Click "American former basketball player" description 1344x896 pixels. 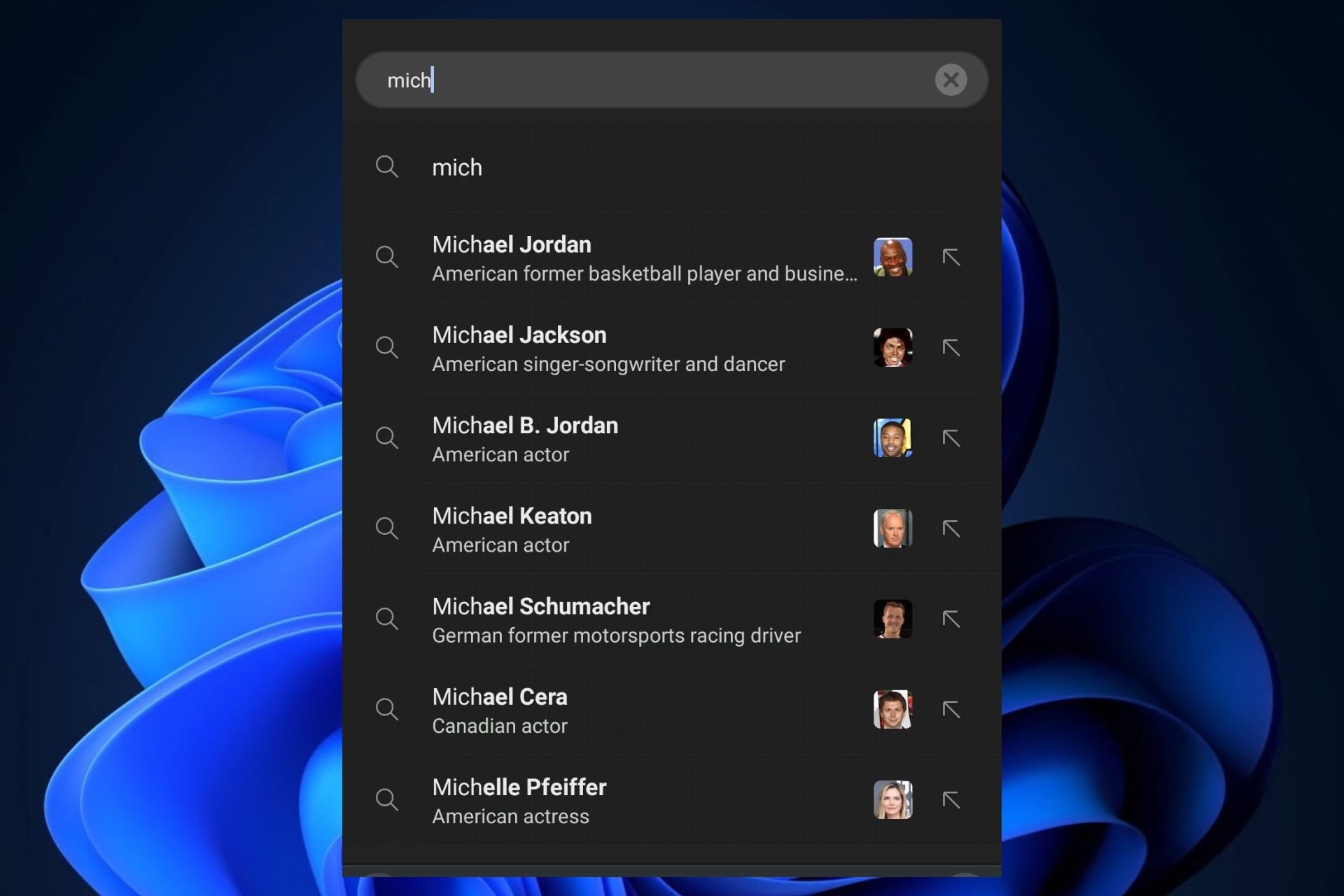(x=644, y=274)
